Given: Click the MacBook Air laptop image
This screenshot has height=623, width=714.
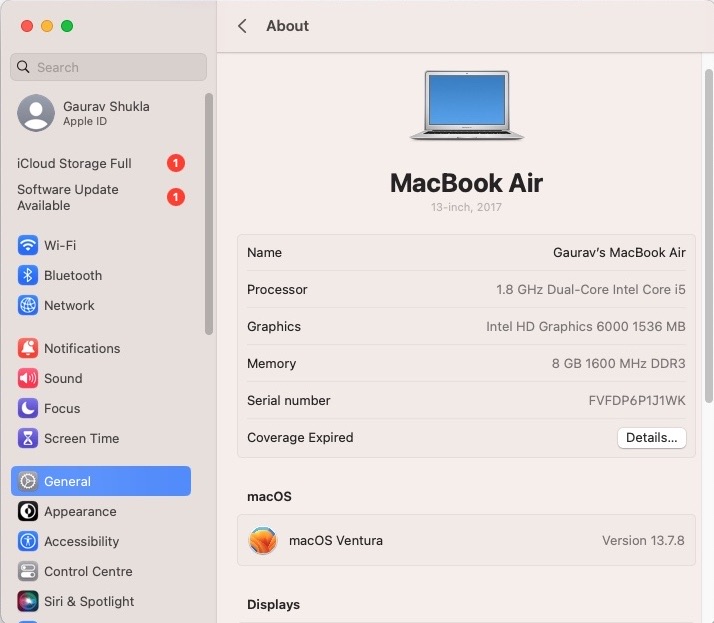Looking at the screenshot, I should click(x=467, y=106).
